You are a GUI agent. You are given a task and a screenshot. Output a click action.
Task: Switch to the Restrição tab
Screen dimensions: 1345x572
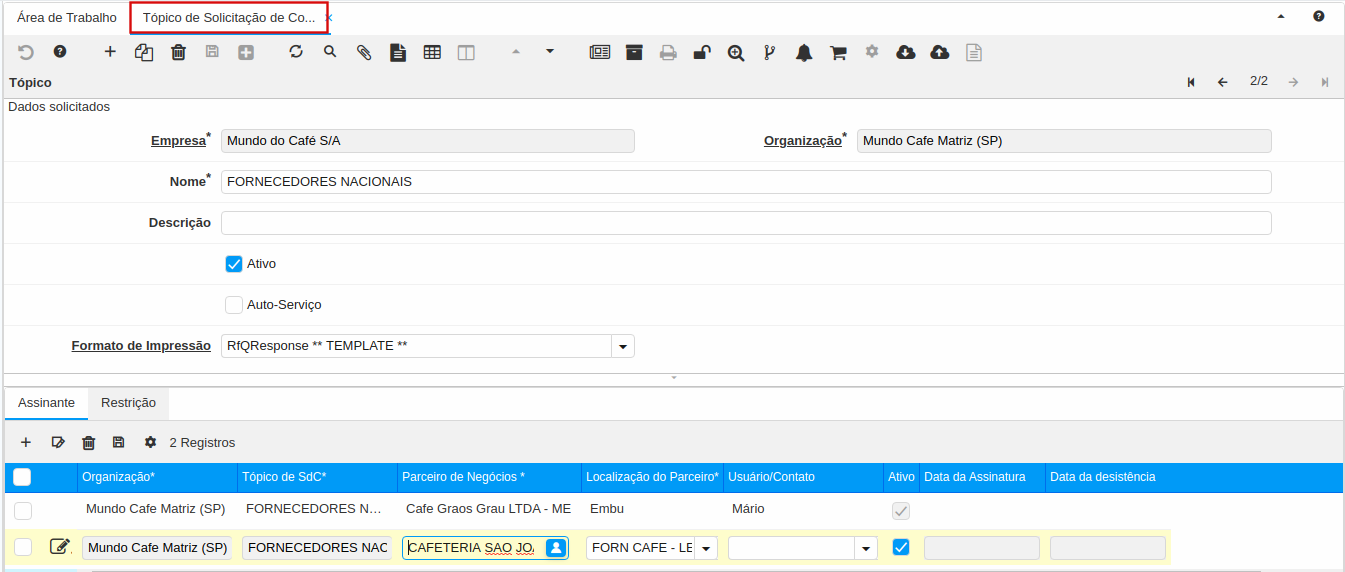128,403
